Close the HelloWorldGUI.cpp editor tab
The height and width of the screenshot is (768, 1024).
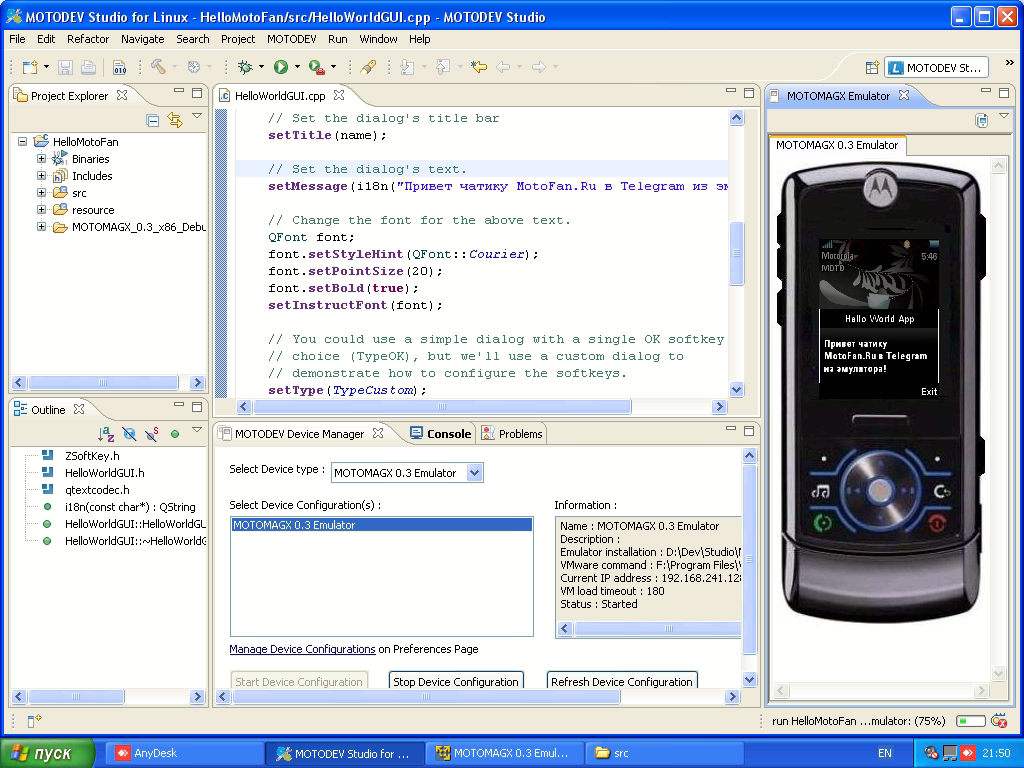click(339, 95)
